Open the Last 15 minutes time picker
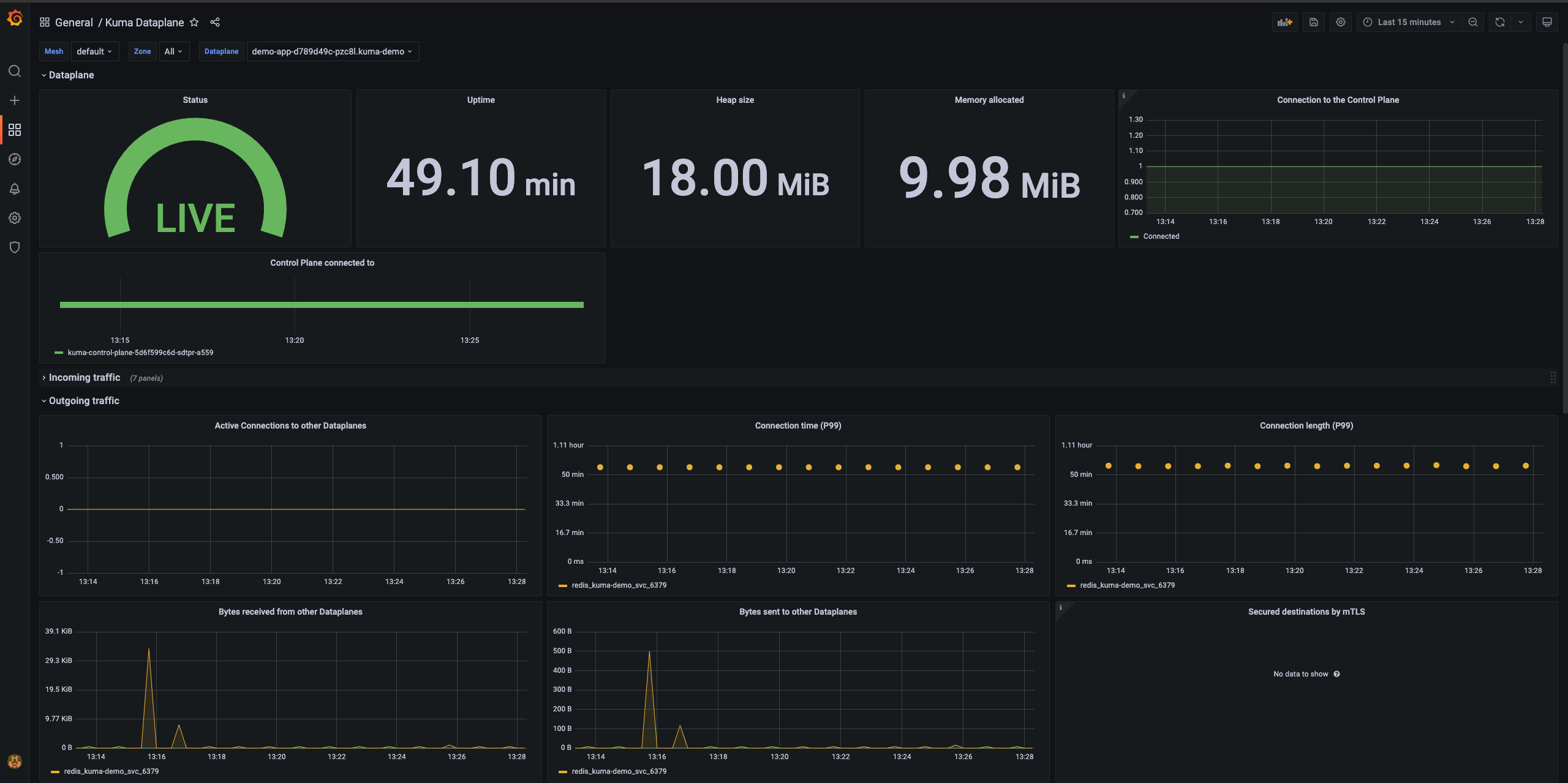Screen dimensions: 1568x783 1407,21
